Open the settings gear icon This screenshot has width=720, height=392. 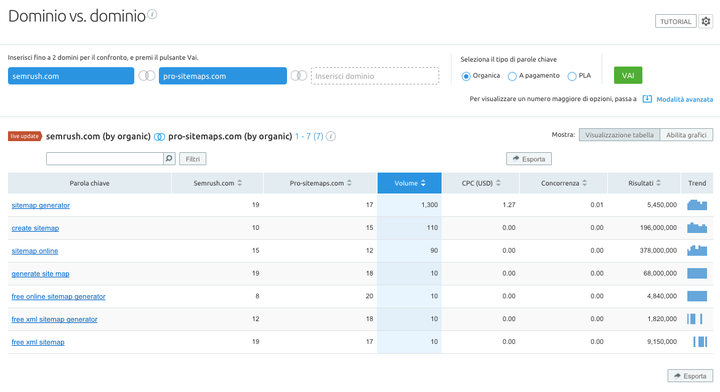coord(706,21)
